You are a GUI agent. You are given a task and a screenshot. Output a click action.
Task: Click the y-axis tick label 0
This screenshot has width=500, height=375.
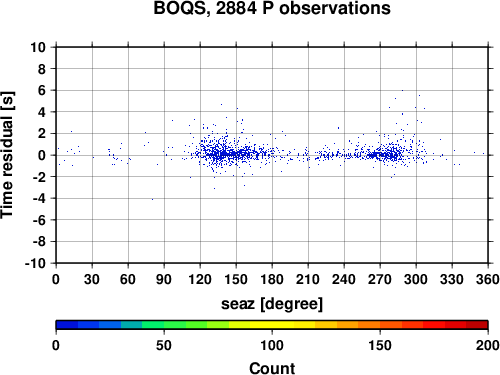click(42, 155)
